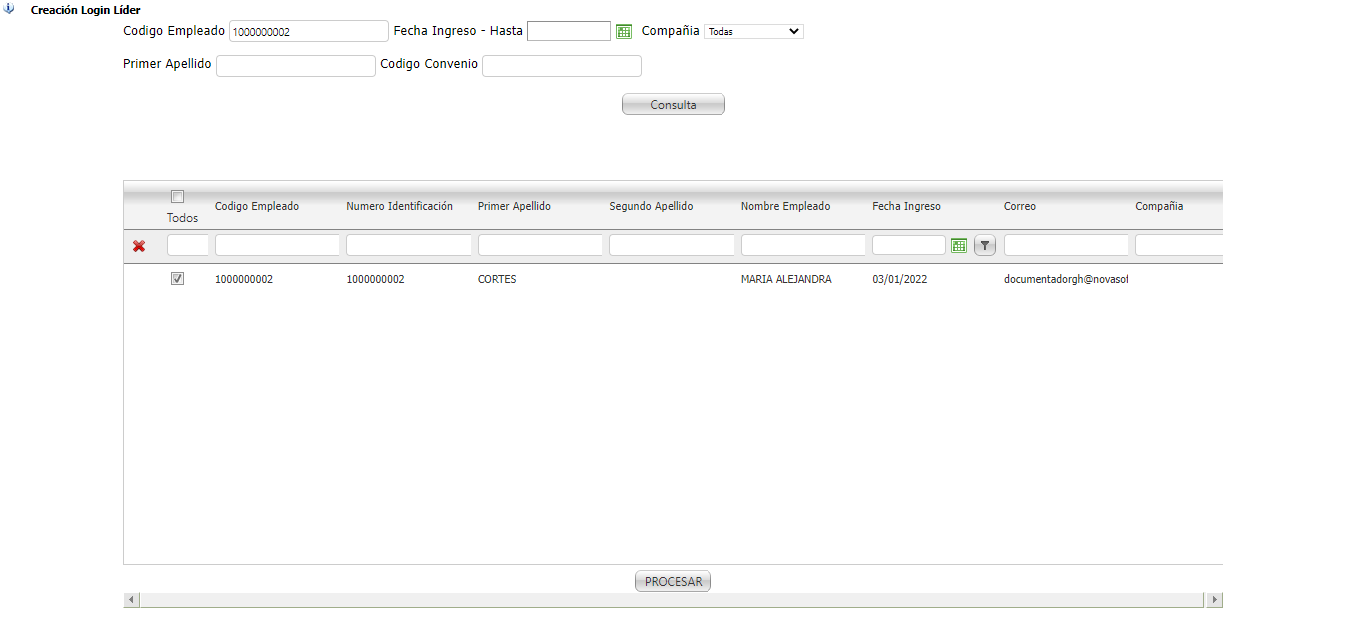
Task: Click horizontal scrollbar left arrow
Action: click(x=132, y=600)
